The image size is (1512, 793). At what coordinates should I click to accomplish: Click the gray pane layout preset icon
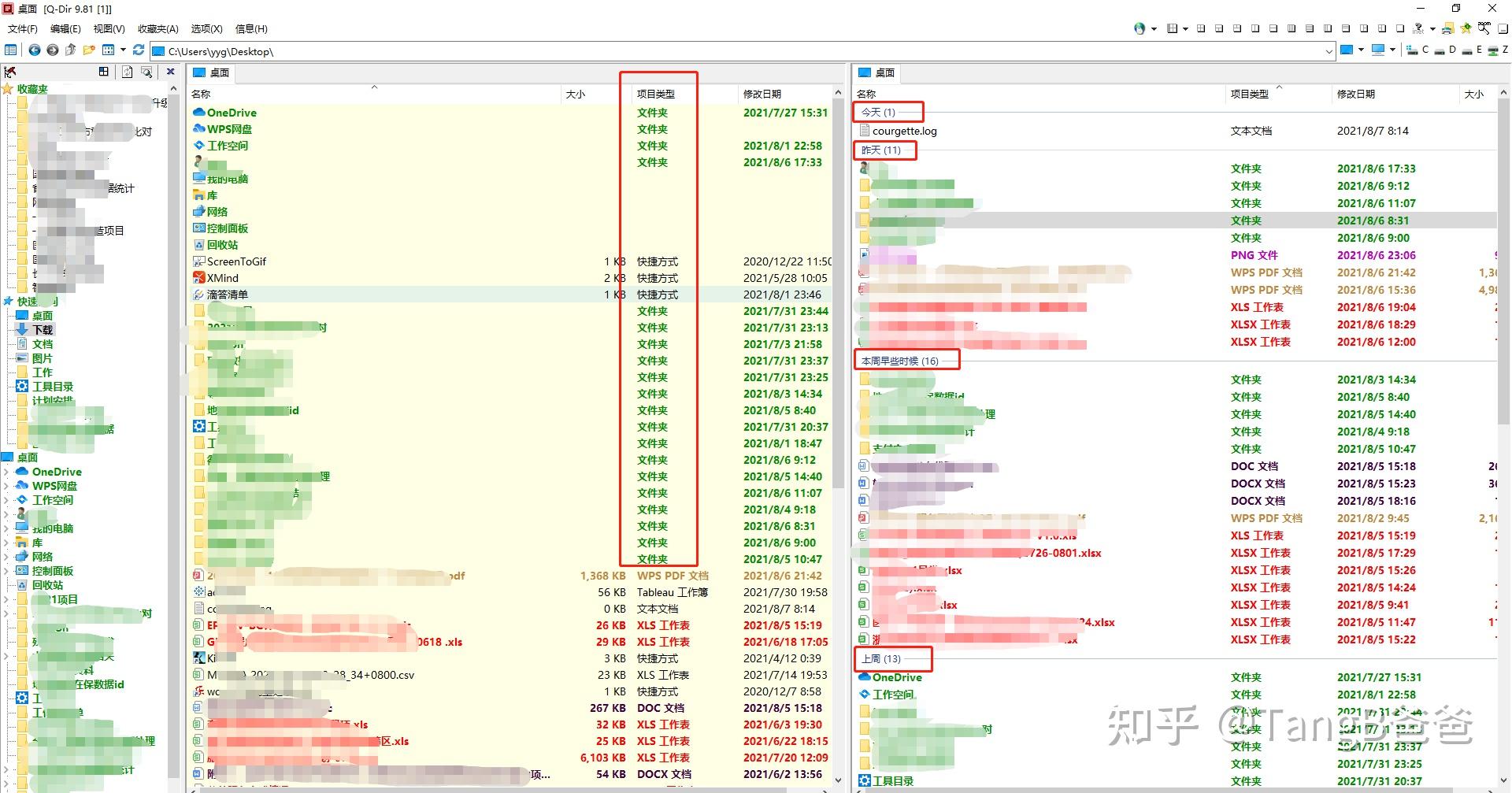(x=1172, y=28)
